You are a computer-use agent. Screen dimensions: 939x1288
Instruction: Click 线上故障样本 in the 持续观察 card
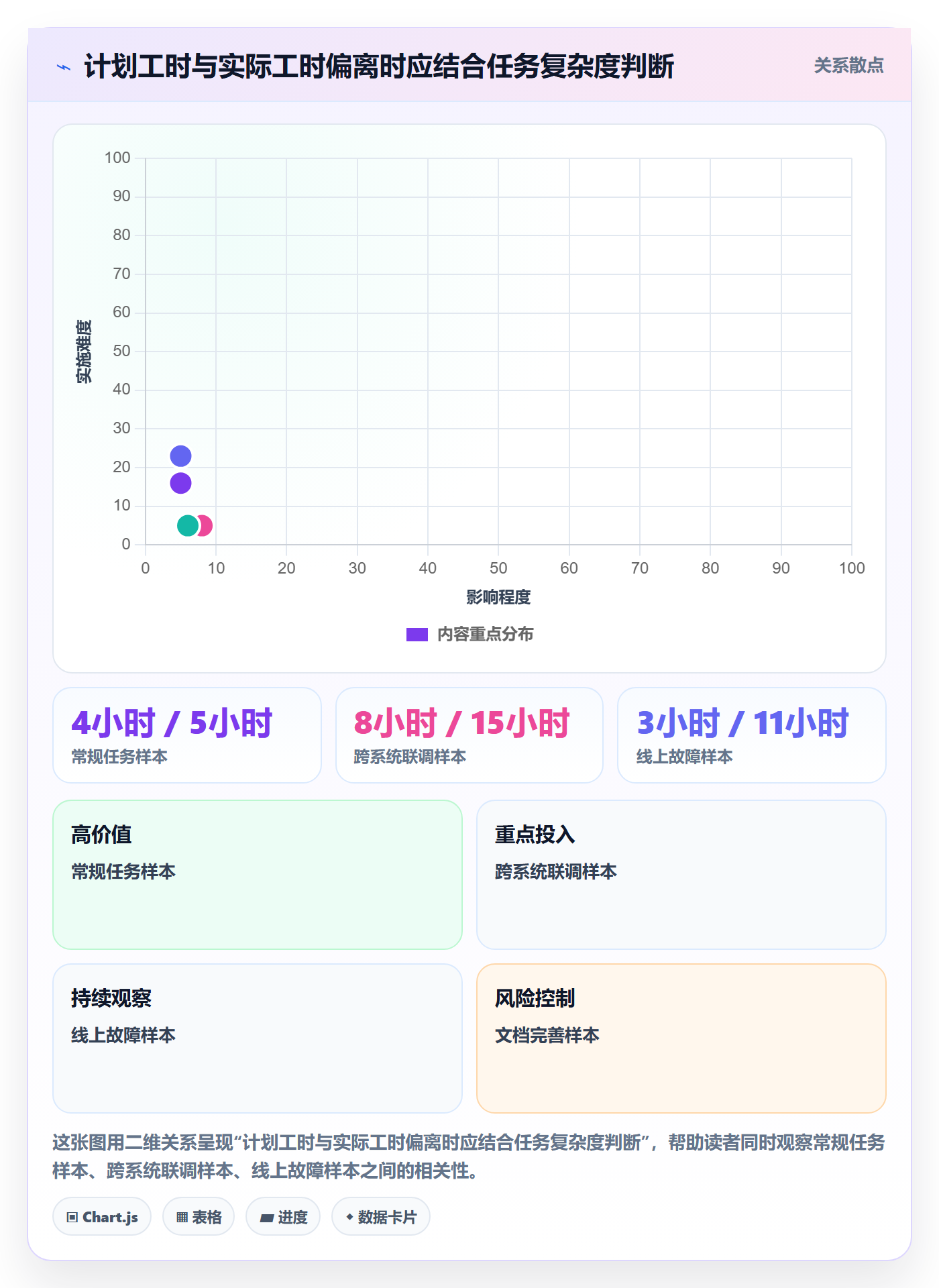click(123, 1036)
